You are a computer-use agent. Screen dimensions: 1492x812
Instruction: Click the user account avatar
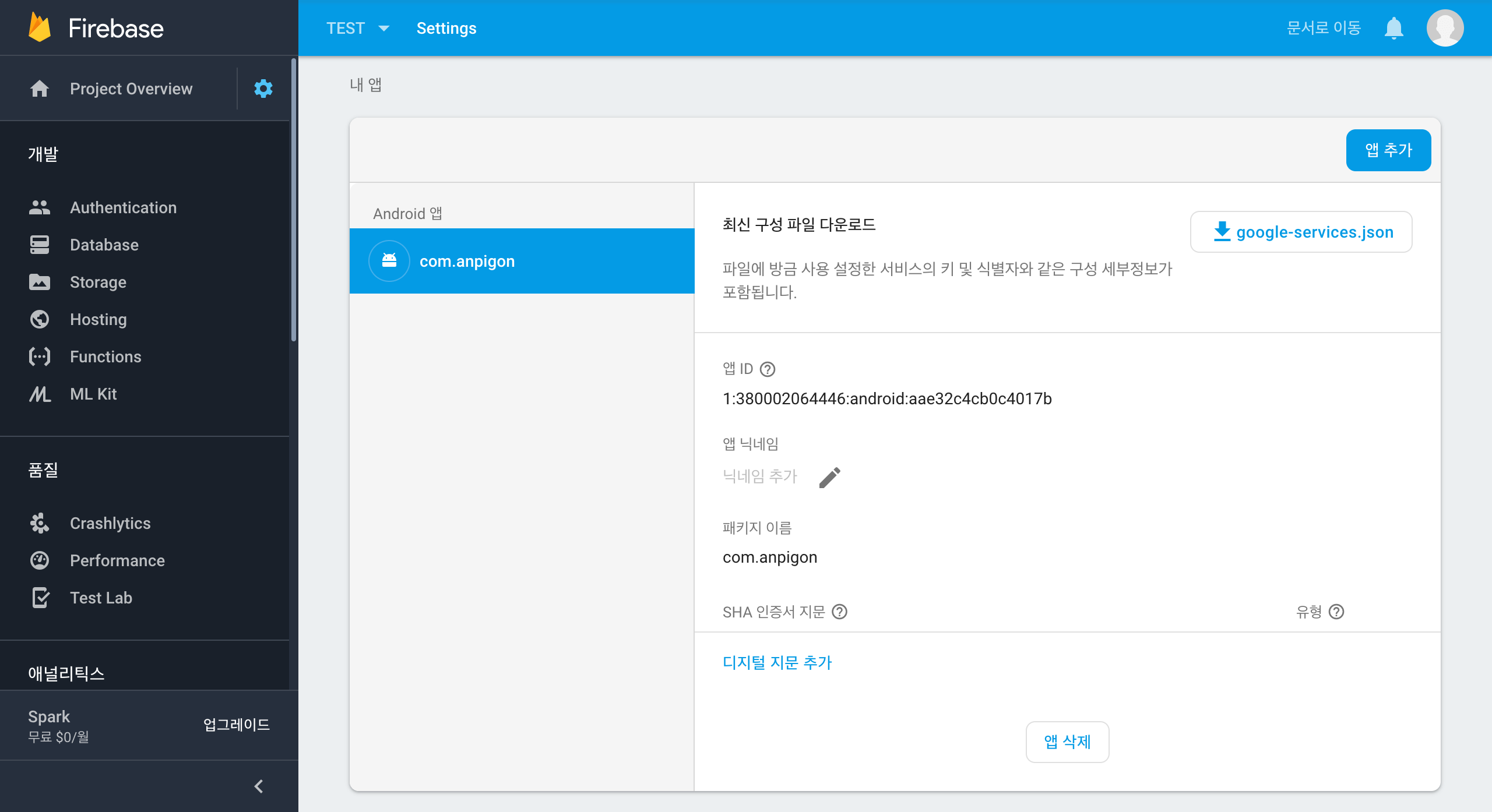(1444, 28)
